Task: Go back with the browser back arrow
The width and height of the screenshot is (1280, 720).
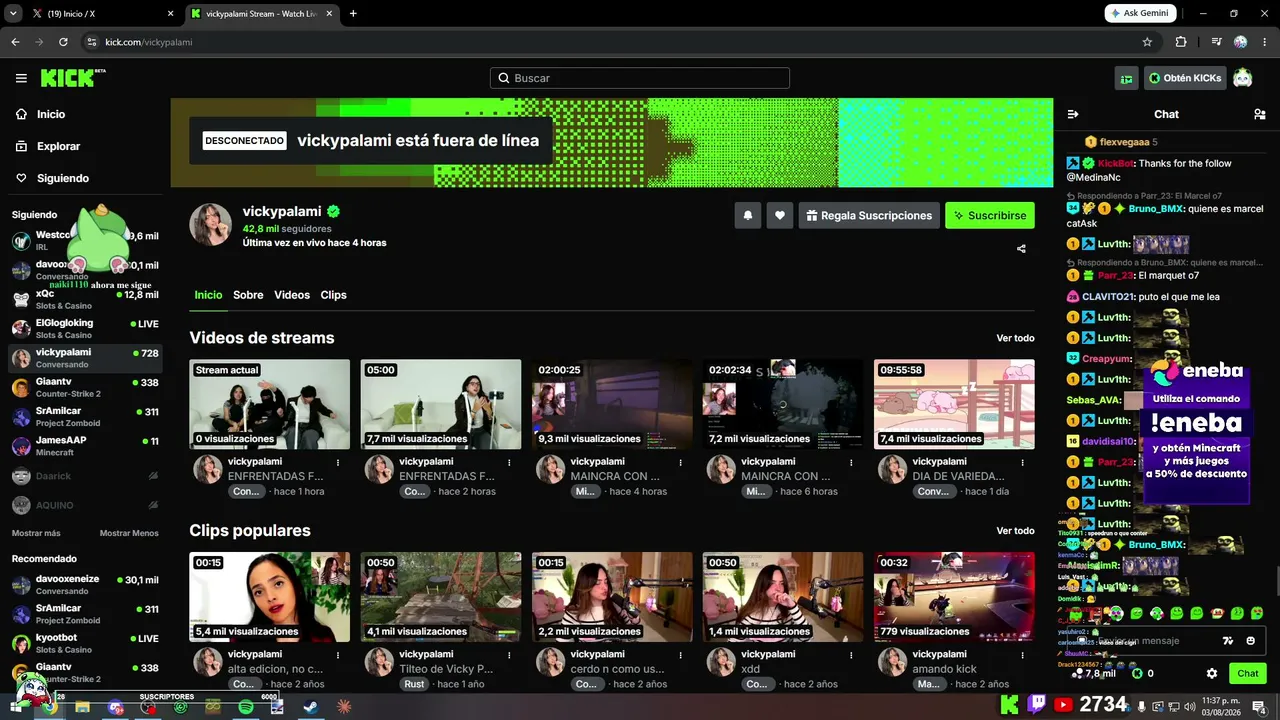Action: pos(15,42)
